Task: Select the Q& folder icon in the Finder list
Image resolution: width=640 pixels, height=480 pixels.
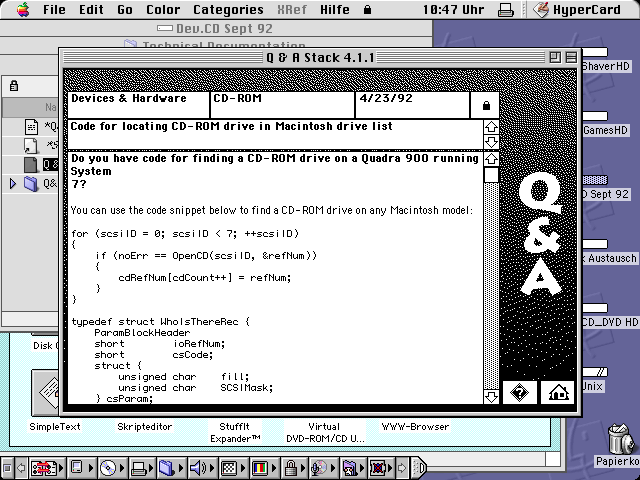Action: pyautogui.click(x=31, y=184)
